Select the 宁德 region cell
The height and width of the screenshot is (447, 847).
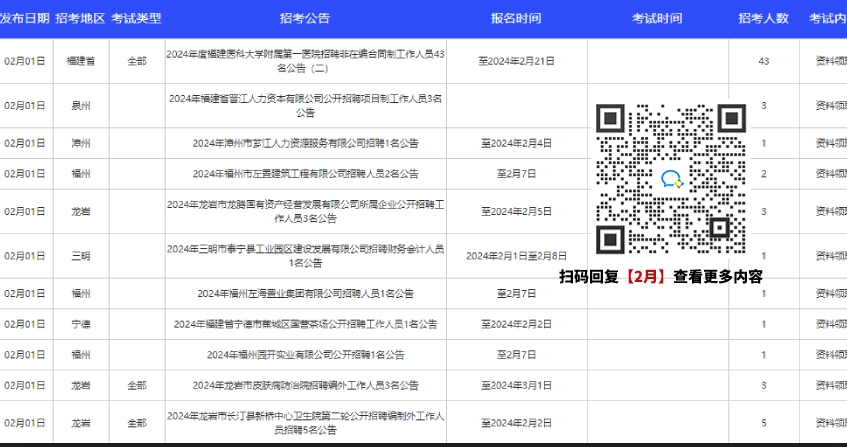tap(81, 324)
